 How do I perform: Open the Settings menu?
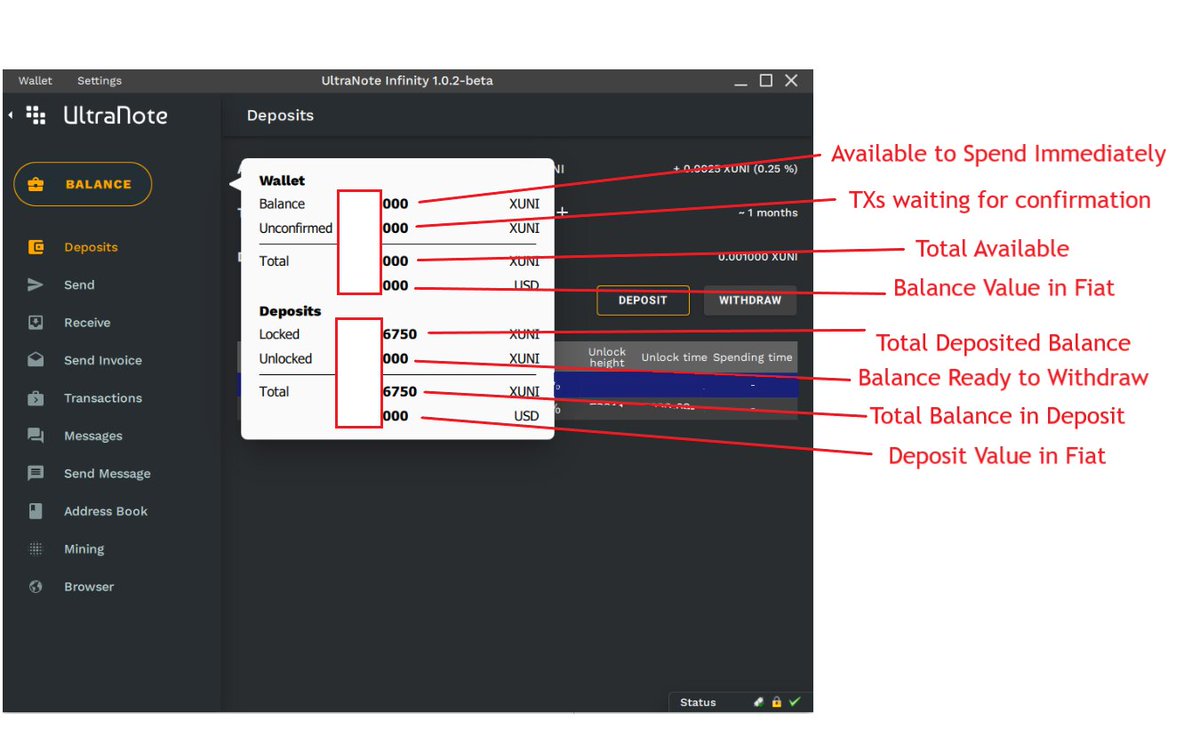point(99,81)
